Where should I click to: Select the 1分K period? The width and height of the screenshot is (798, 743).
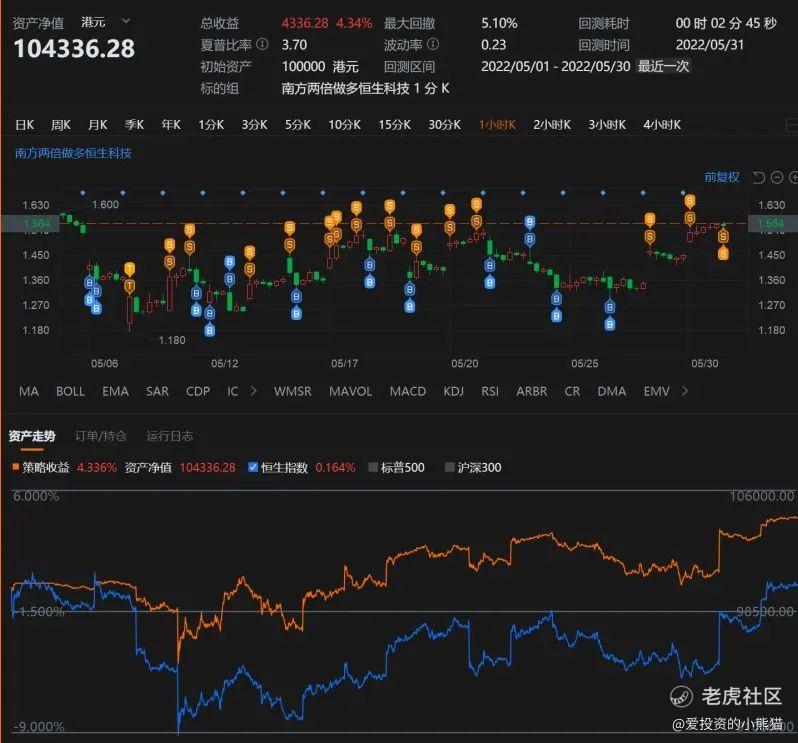pos(211,125)
